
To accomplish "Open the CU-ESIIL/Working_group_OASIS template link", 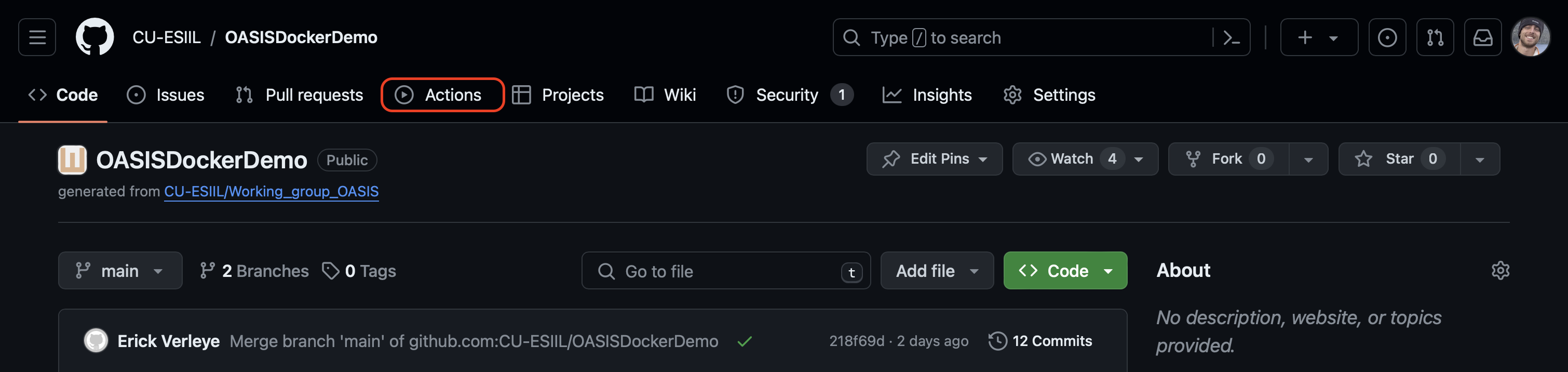I will (271, 192).
